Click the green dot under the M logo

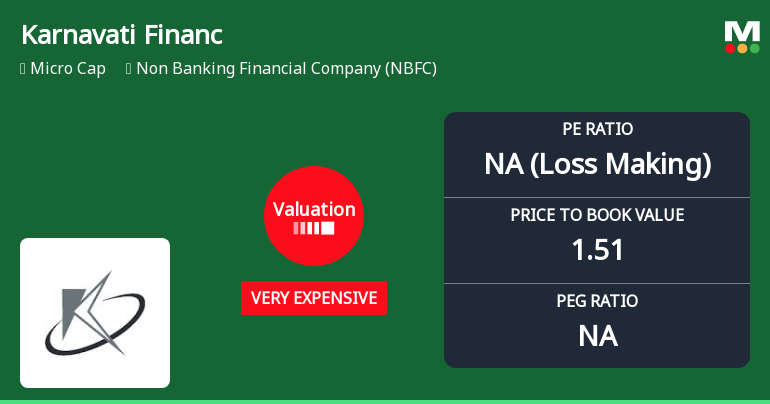754,48
